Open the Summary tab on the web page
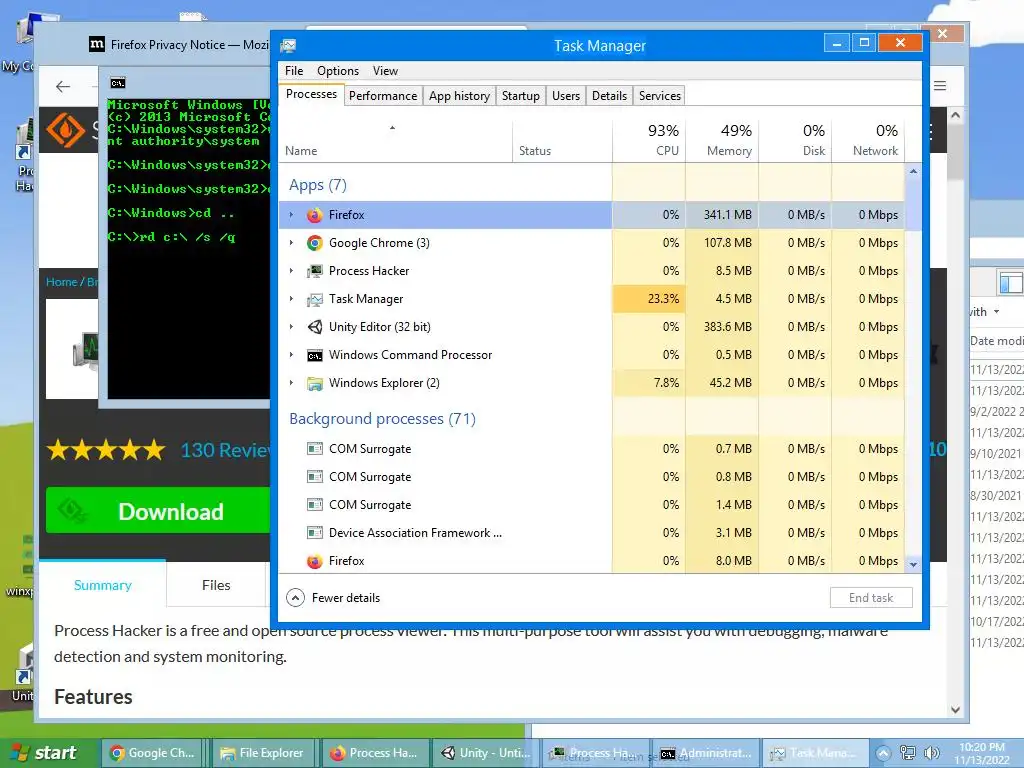1024x768 pixels. point(103,585)
